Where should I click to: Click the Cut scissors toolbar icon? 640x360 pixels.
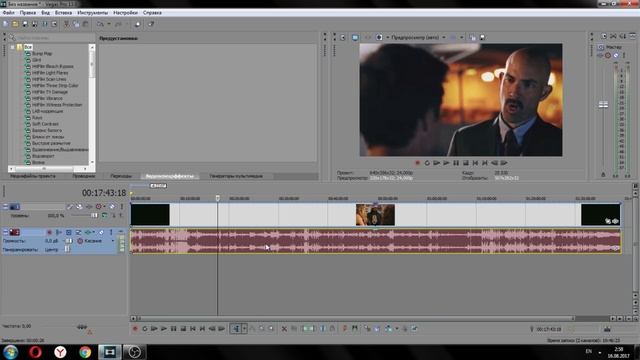(66, 24)
